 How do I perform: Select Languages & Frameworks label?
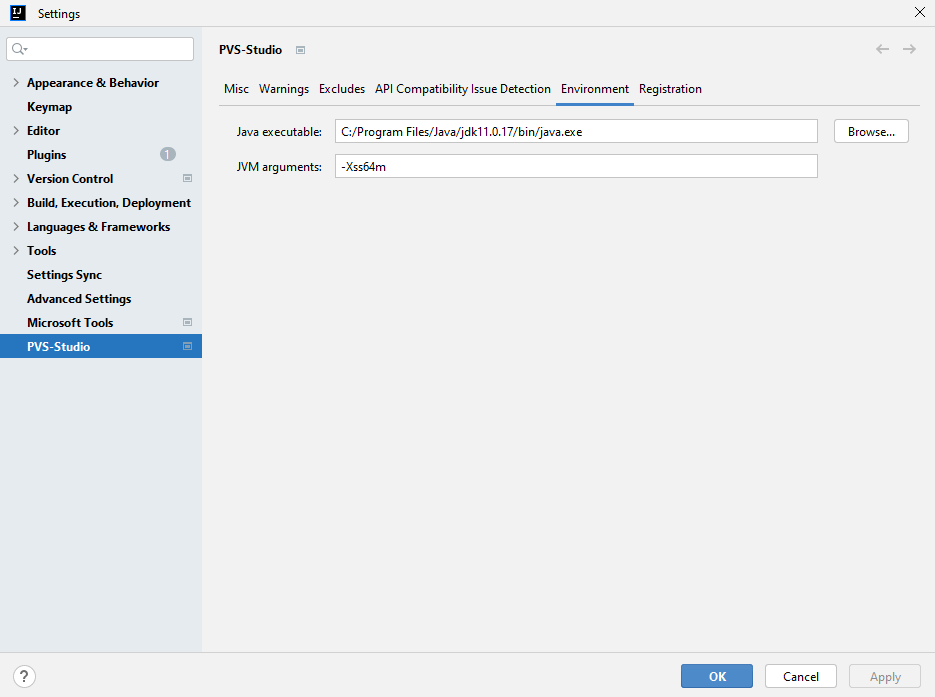point(98,227)
